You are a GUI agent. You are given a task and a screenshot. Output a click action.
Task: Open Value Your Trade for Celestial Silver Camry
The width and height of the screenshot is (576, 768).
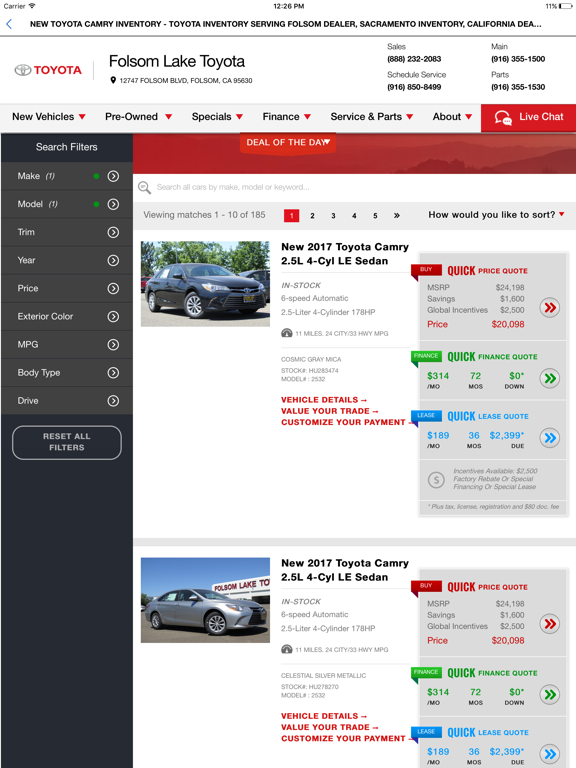[330, 728]
